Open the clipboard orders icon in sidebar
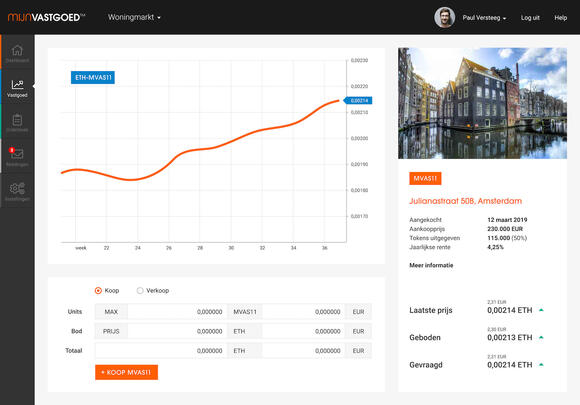This screenshot has height=405, width=580. [17, 120]
